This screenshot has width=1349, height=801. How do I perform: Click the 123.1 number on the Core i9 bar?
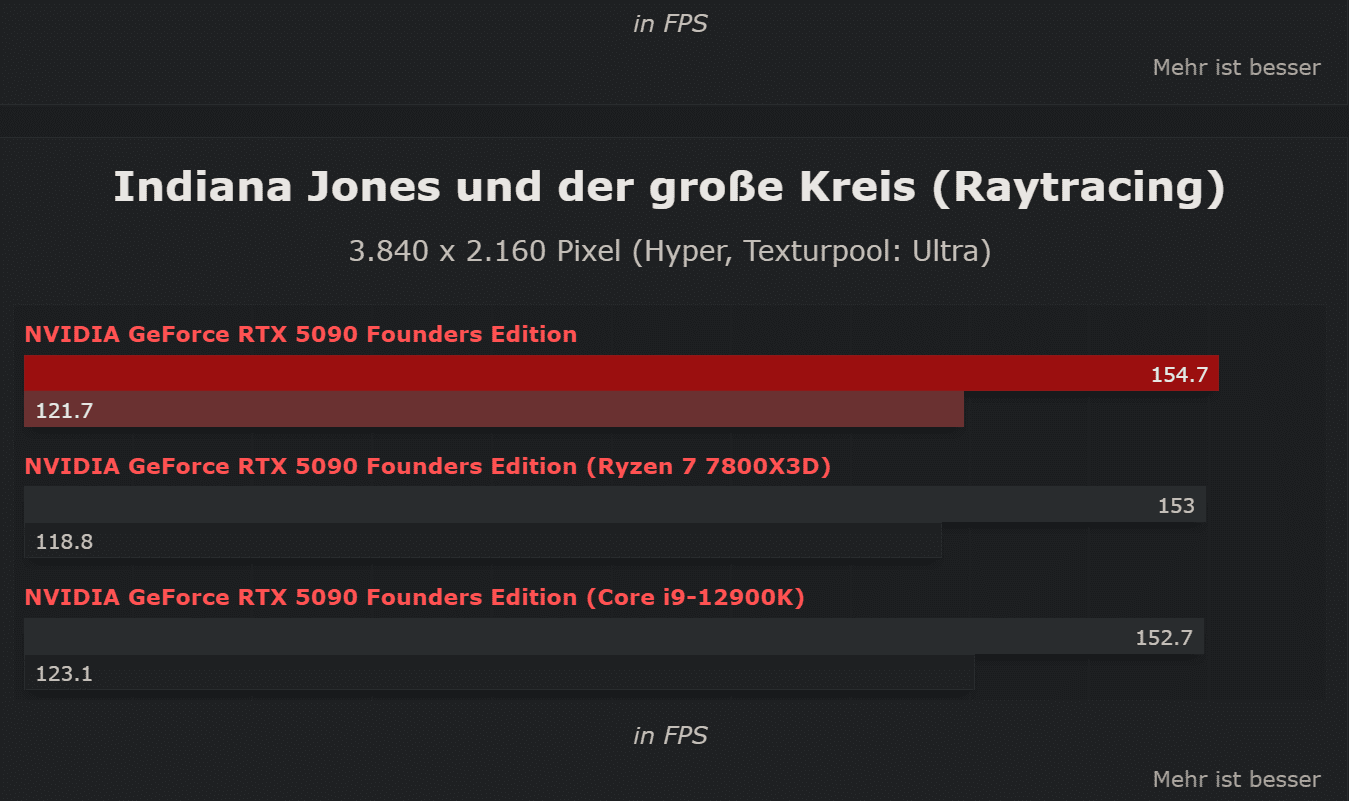[x=64, y=673]
